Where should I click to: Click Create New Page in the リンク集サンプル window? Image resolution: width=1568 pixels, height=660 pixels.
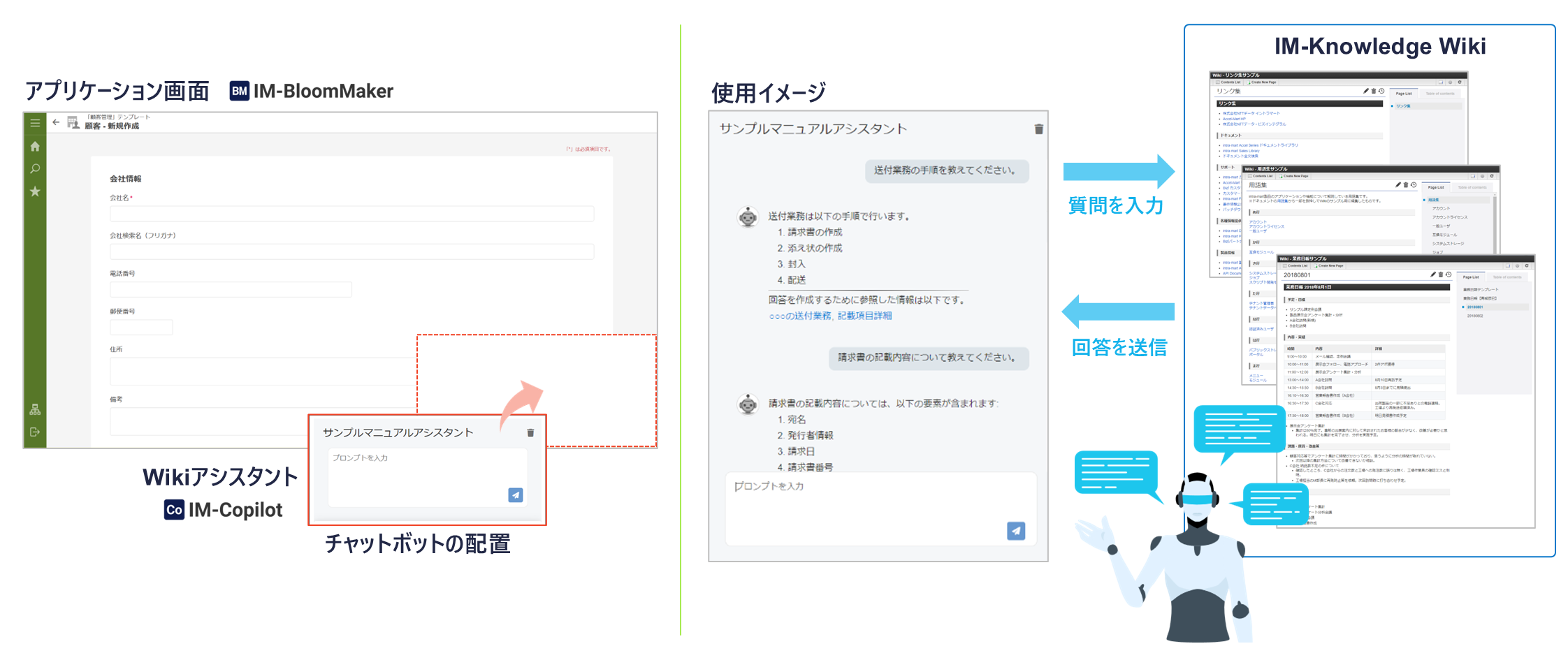point(1261,82)
